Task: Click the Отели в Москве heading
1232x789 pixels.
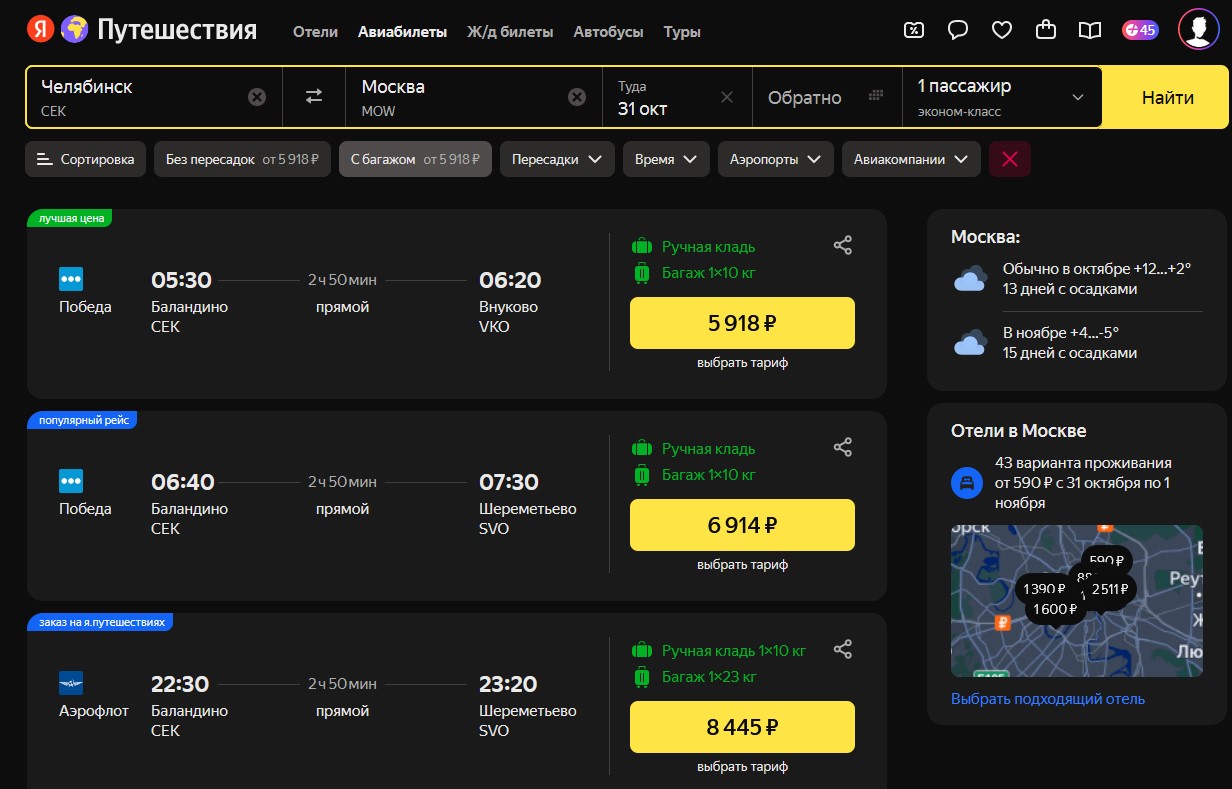Action: [x=1018, y=431]
